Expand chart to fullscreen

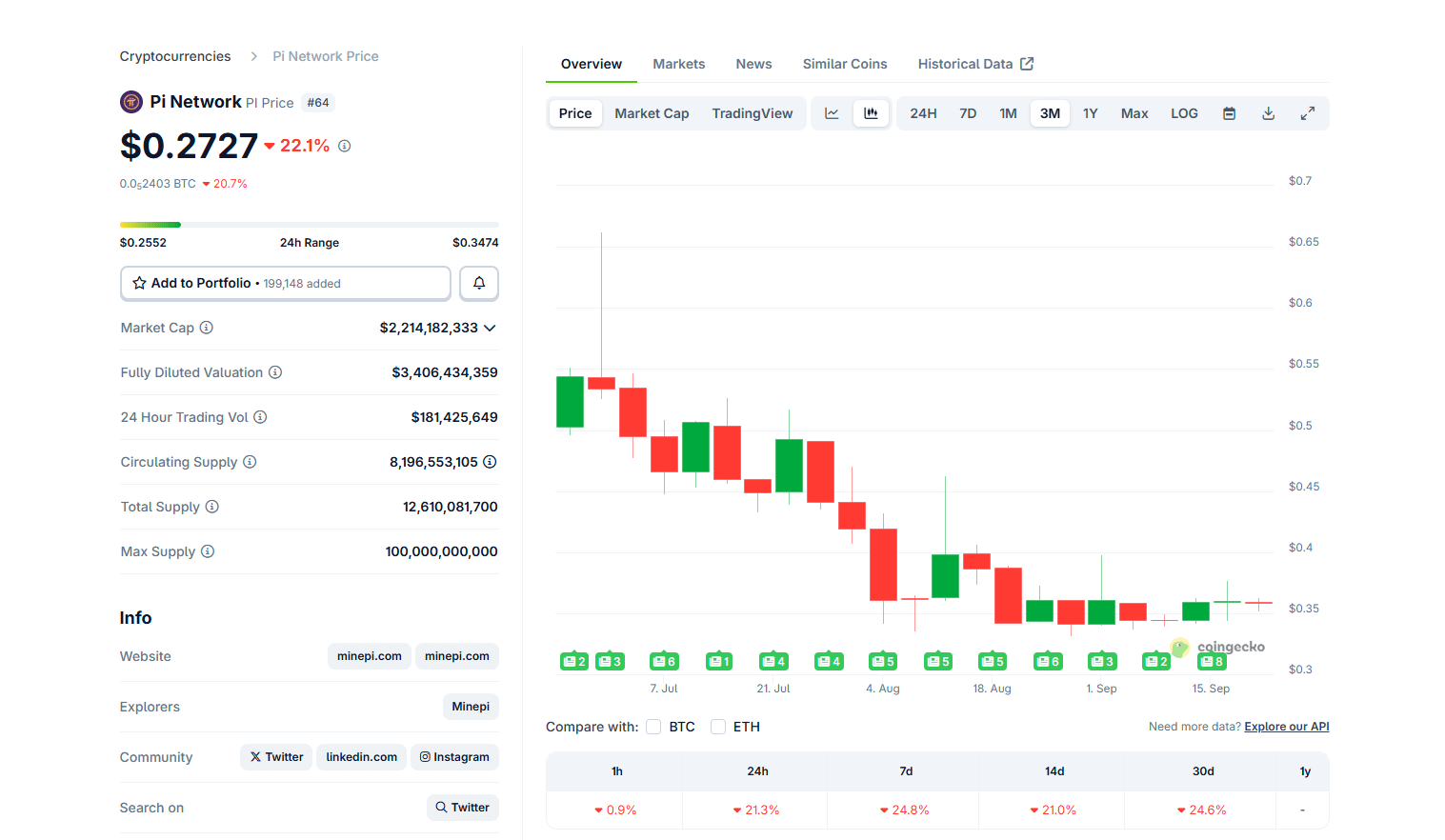tap(1307, 113)
